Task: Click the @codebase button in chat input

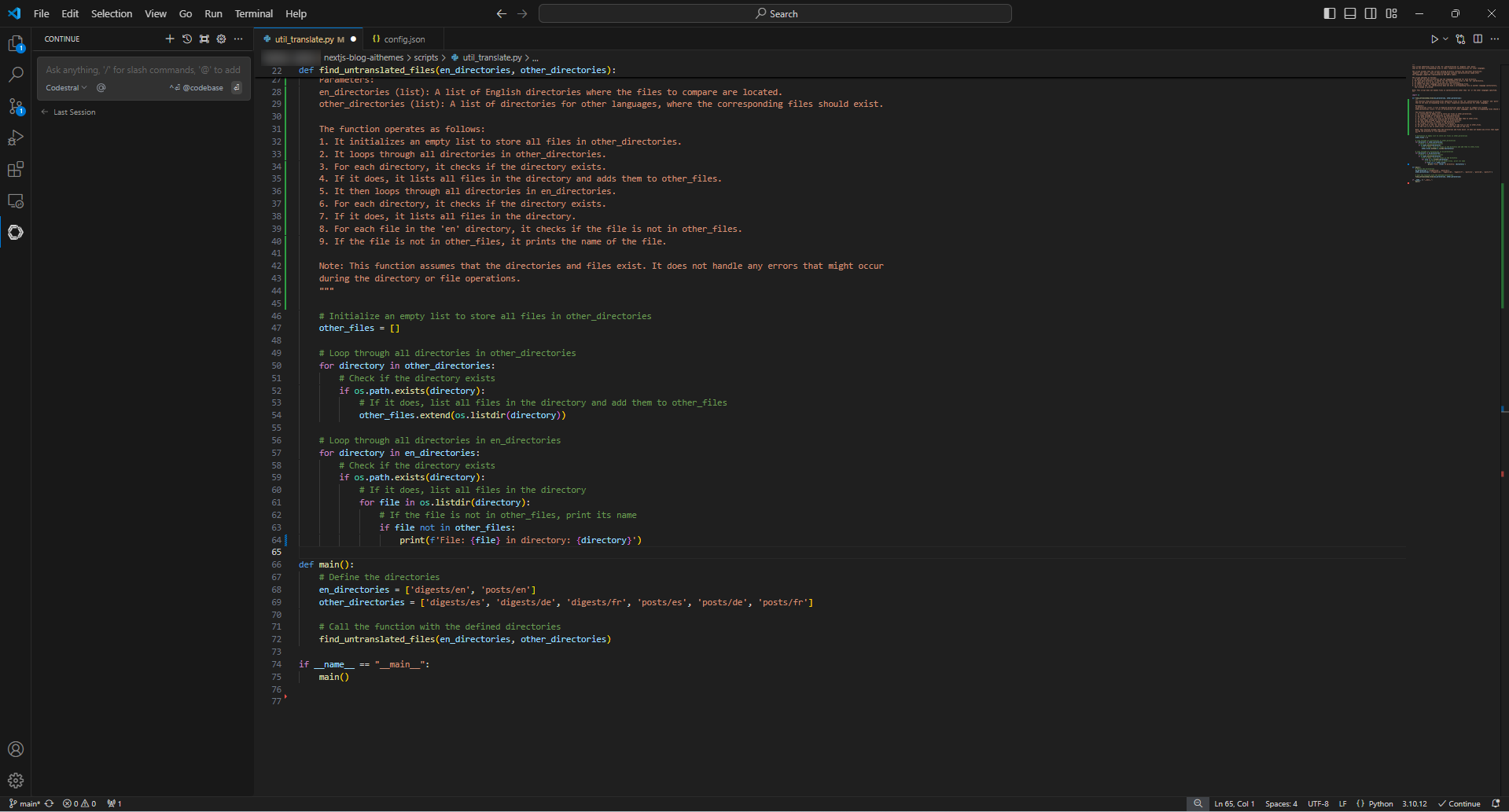Action: [x=197, y=87]
